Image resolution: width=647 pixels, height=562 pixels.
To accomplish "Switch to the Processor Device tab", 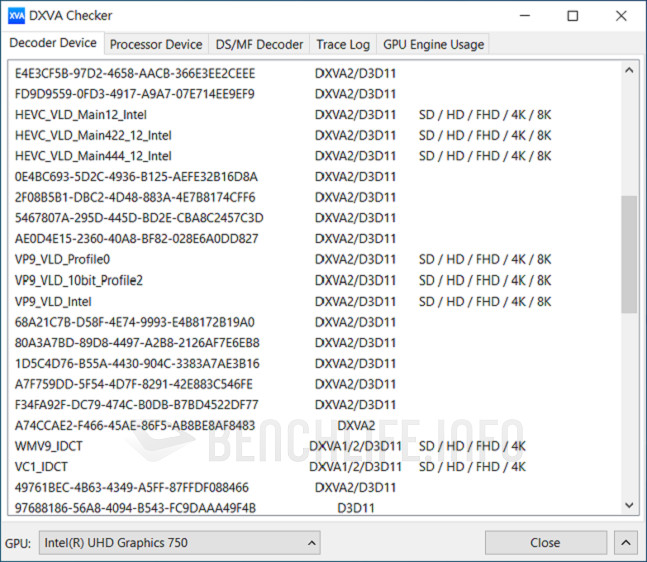I will point(155,44).
